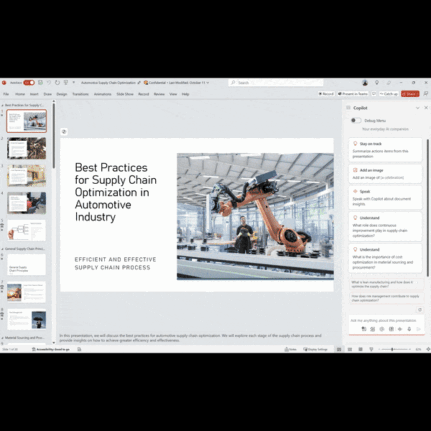Switch to the Slide Show tab

point(125,94)
